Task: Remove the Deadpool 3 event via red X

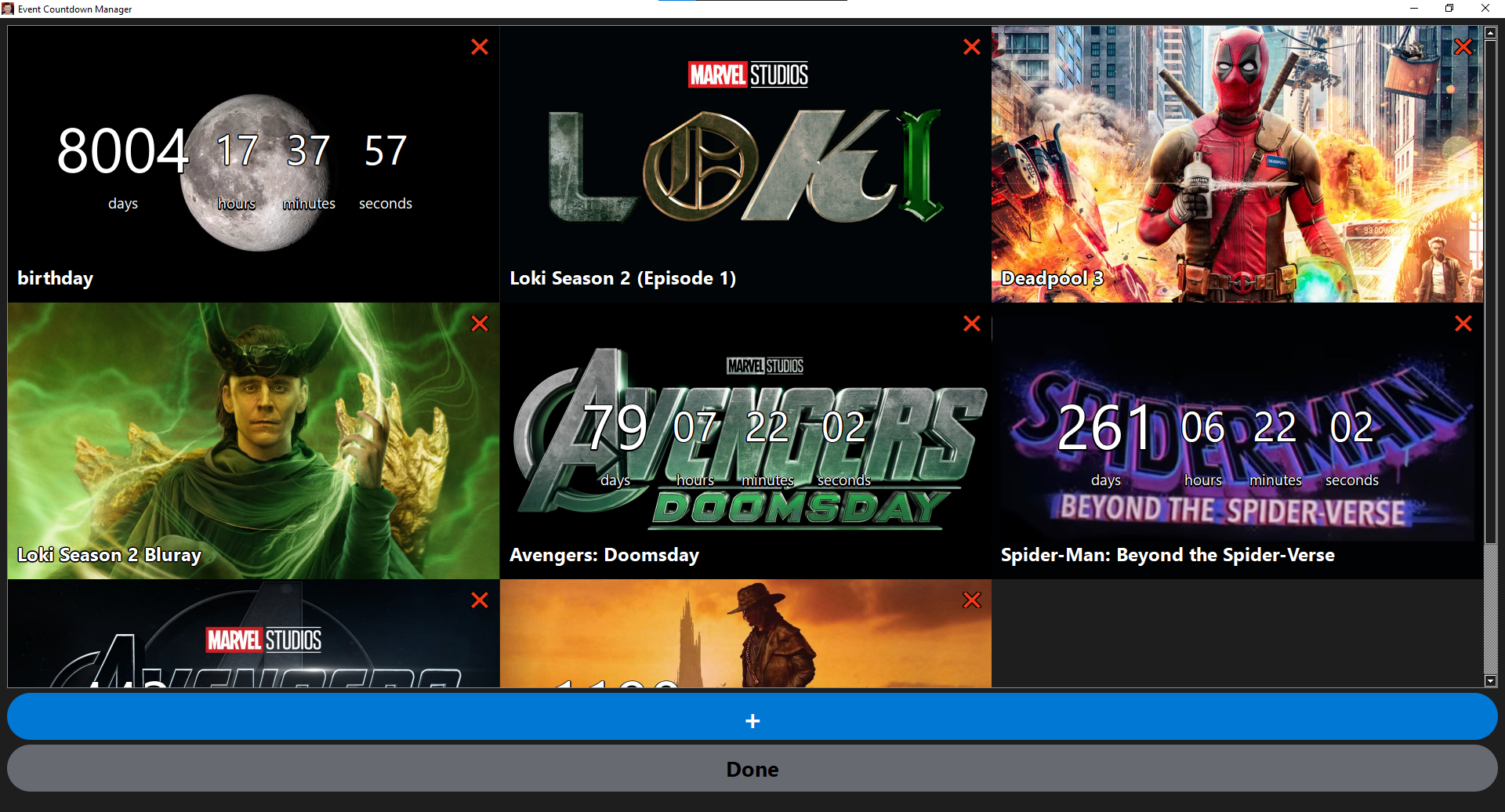Action: tap(1463, 47)
